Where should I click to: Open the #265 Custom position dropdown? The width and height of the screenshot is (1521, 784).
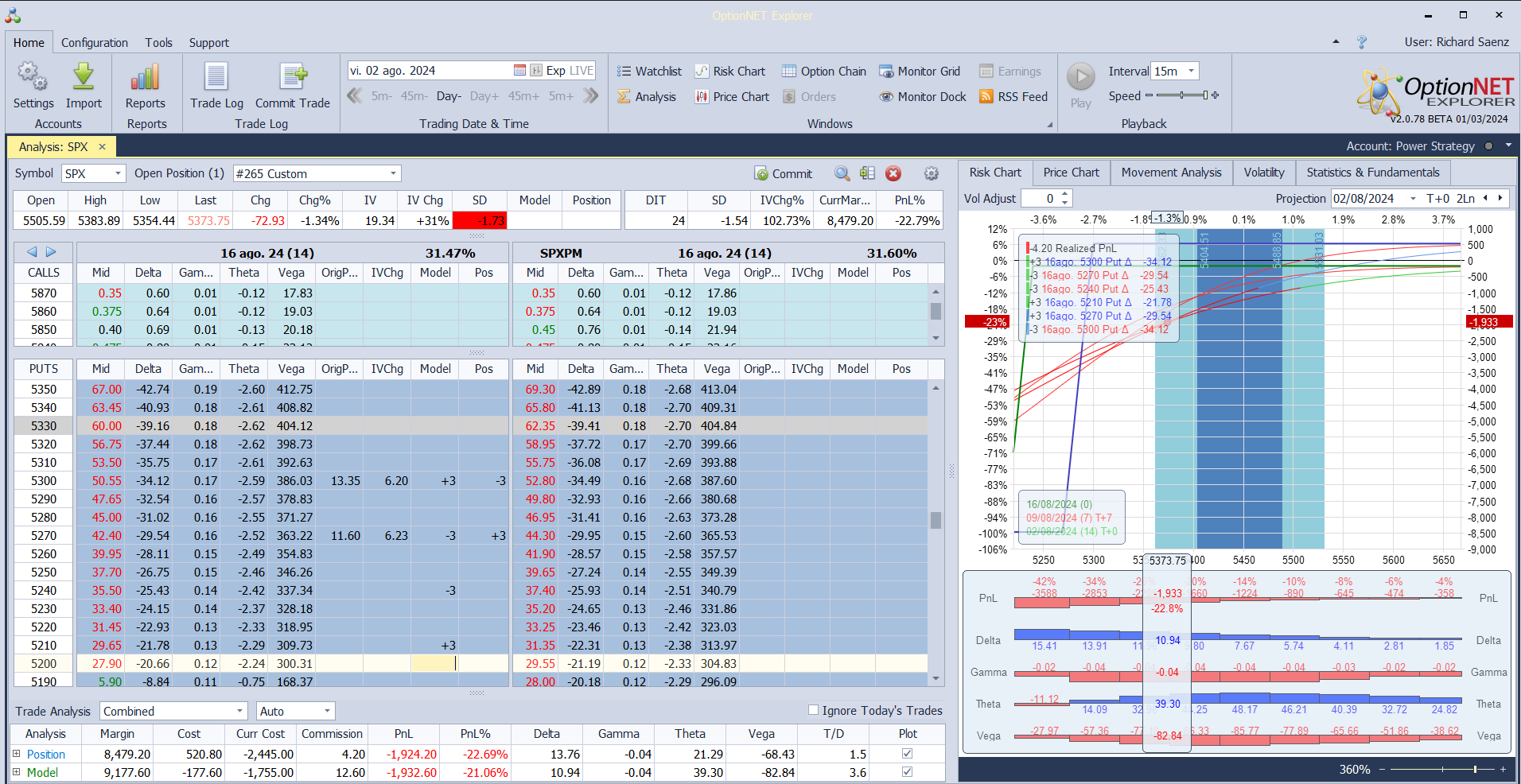pyautogui.click(x=393, y=173)
